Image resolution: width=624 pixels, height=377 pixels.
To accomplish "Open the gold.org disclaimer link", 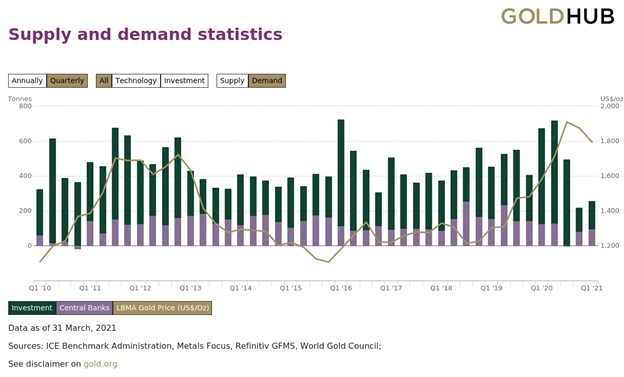I will pos(100,364).
